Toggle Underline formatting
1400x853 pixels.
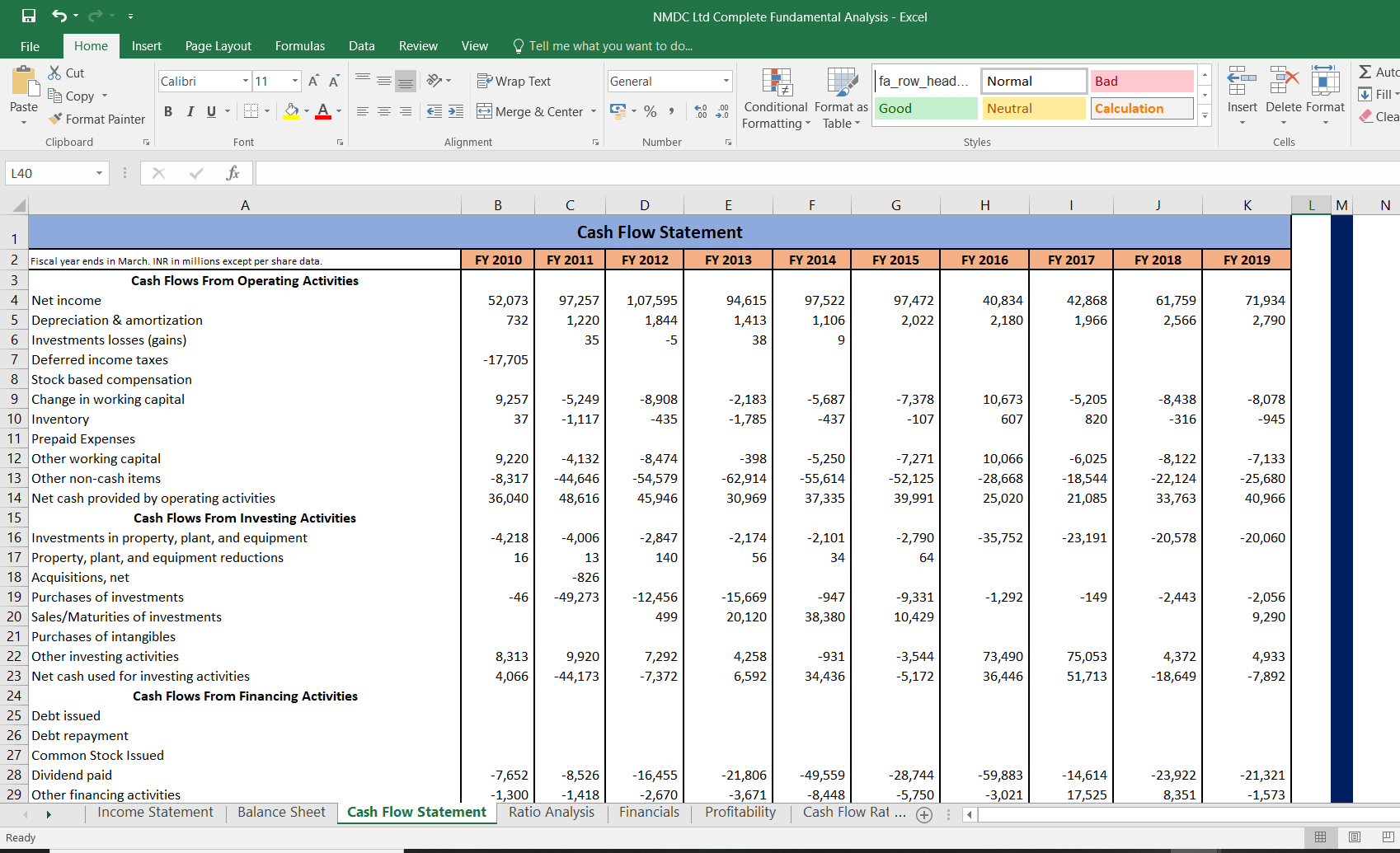coord(211,111)
